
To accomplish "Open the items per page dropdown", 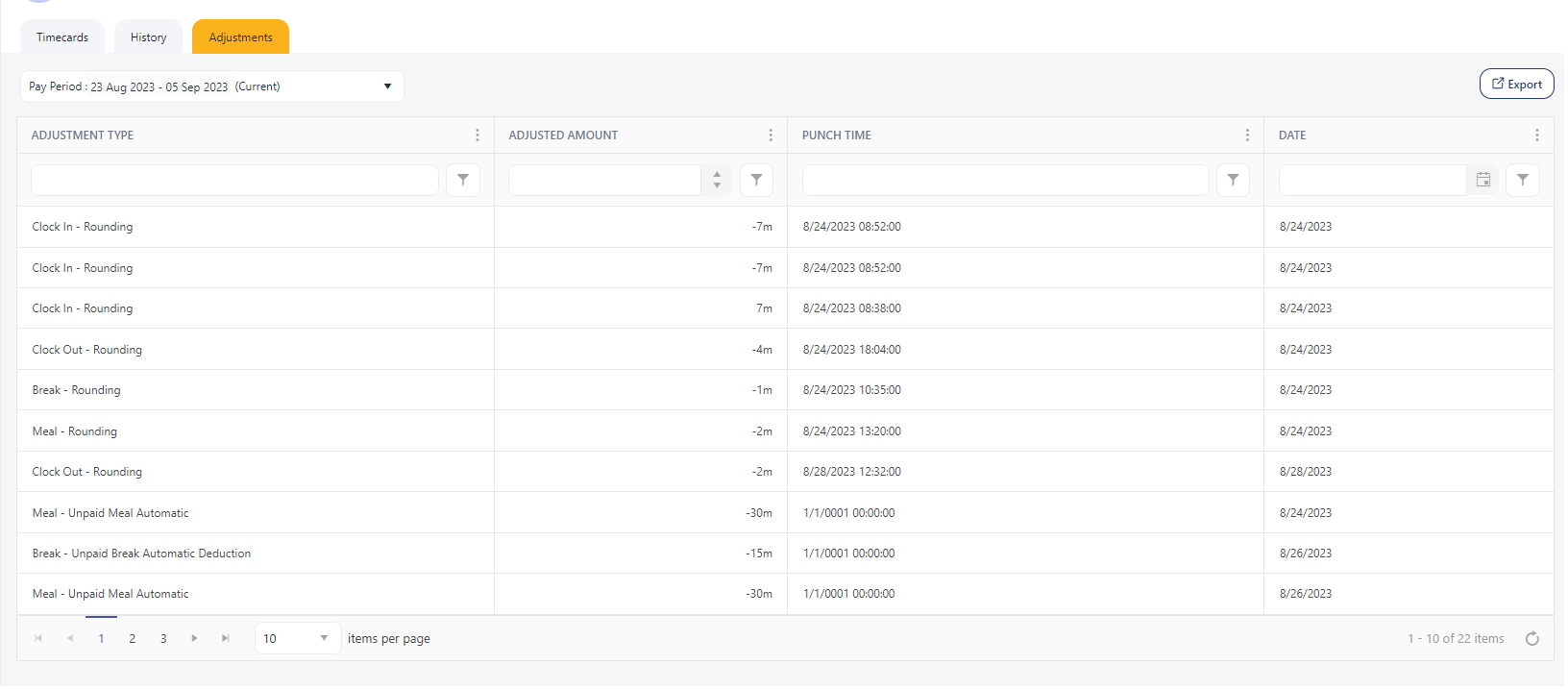I will (324, 639).
